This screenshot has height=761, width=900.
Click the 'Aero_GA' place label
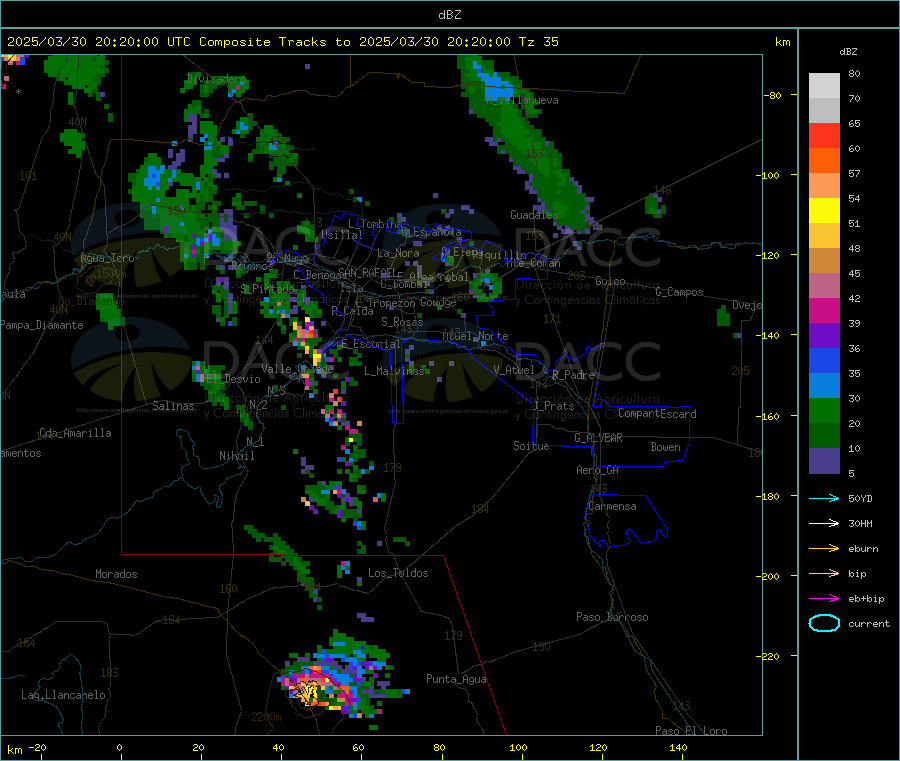tap(597, 470)
